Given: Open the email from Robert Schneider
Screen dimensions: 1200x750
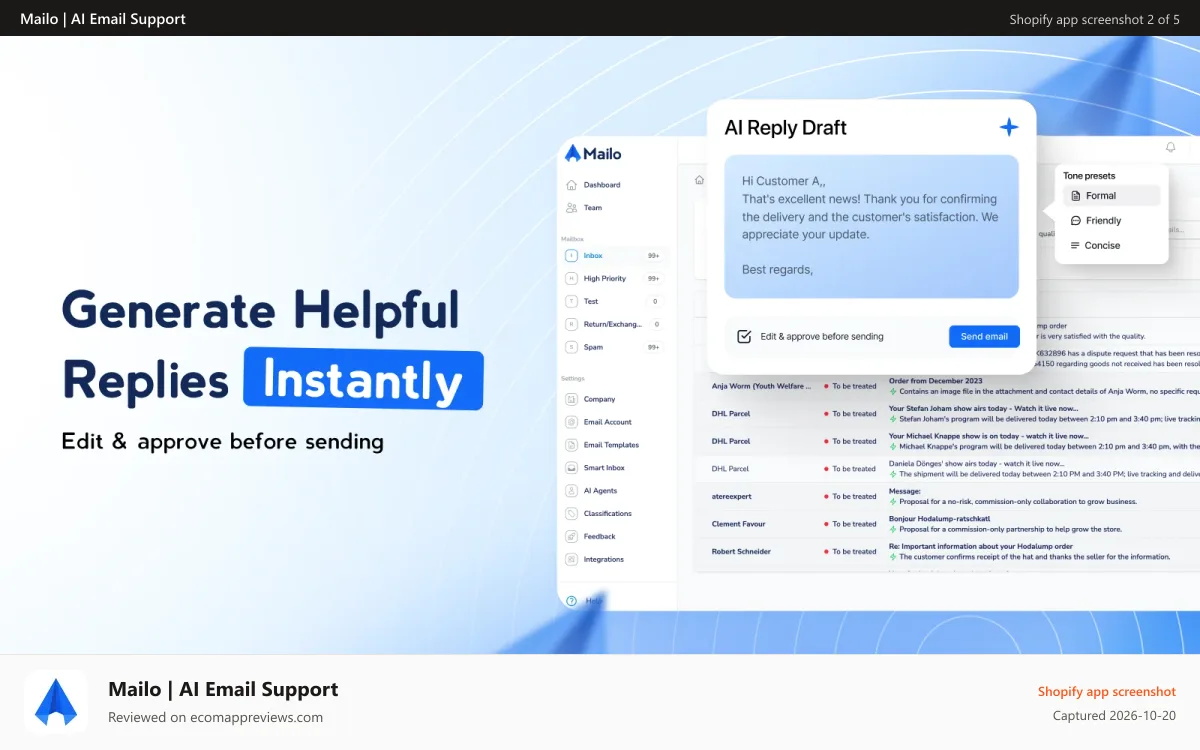Looking at the screenshot, I should click(946, 551).
